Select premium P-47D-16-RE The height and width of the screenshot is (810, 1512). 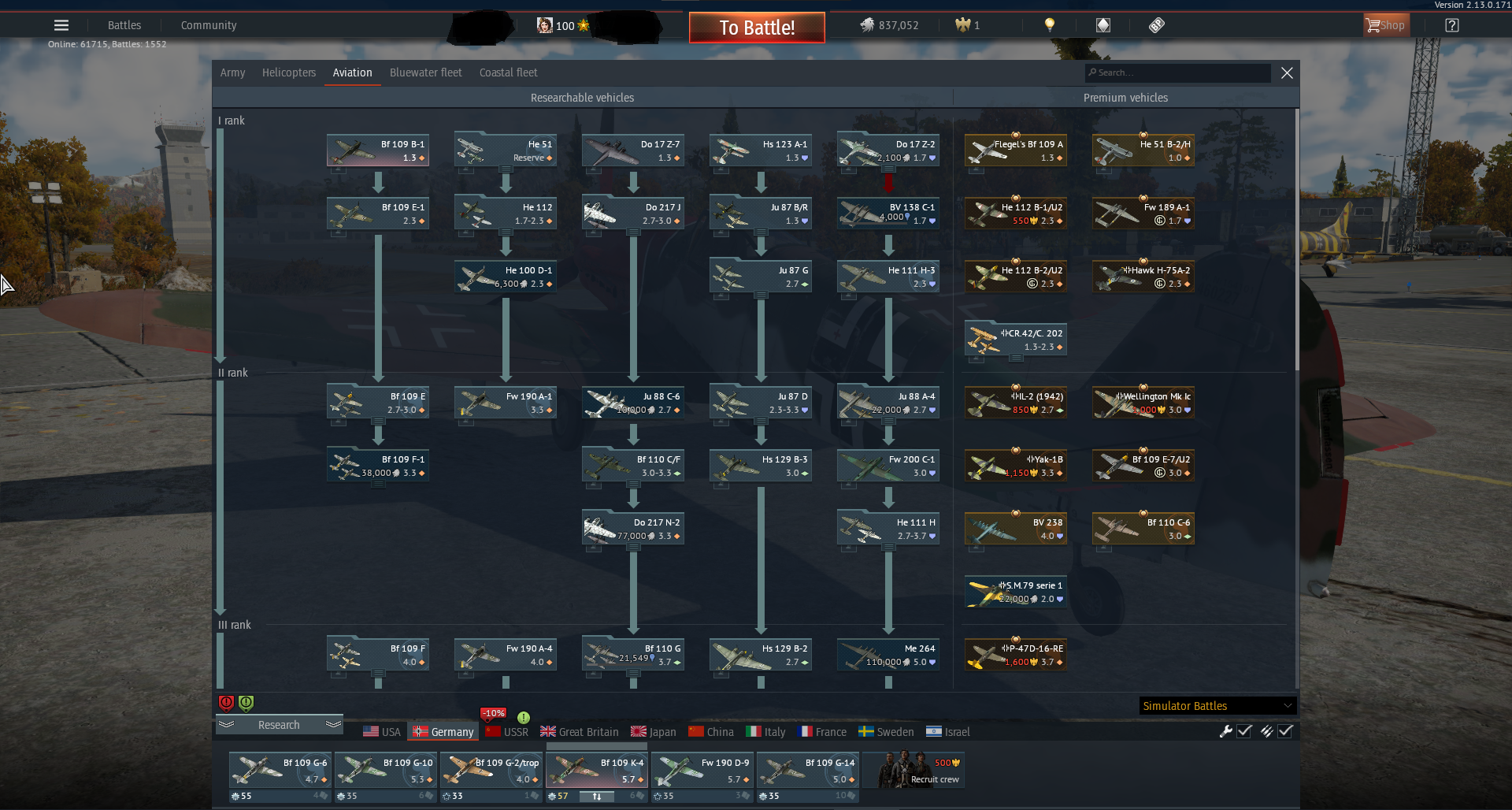[1016, 655]
